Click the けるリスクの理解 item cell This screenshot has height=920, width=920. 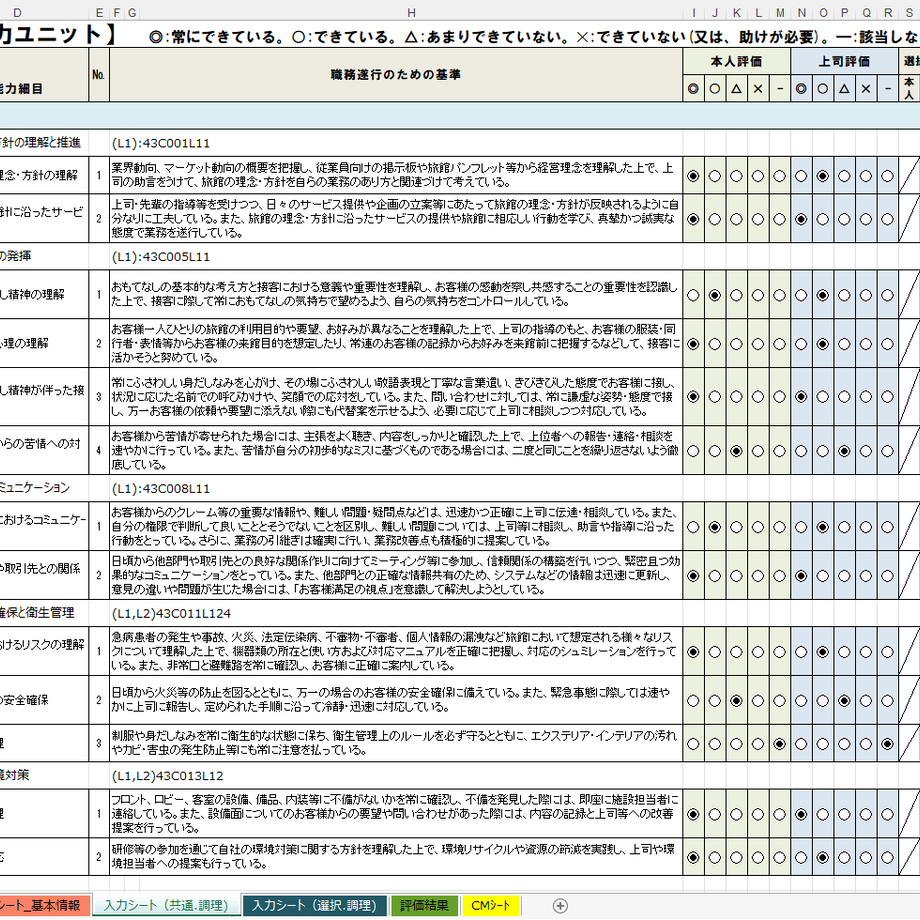pos(44,651)
